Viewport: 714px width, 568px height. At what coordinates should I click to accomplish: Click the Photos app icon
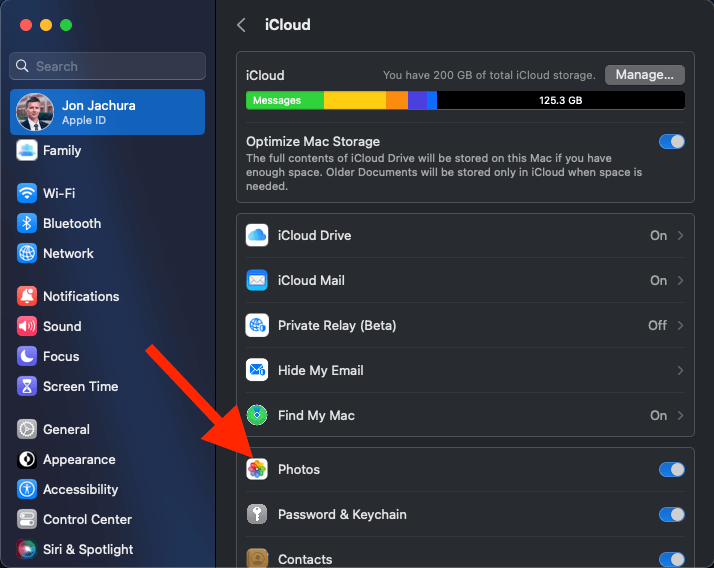[x=257, y=470]
